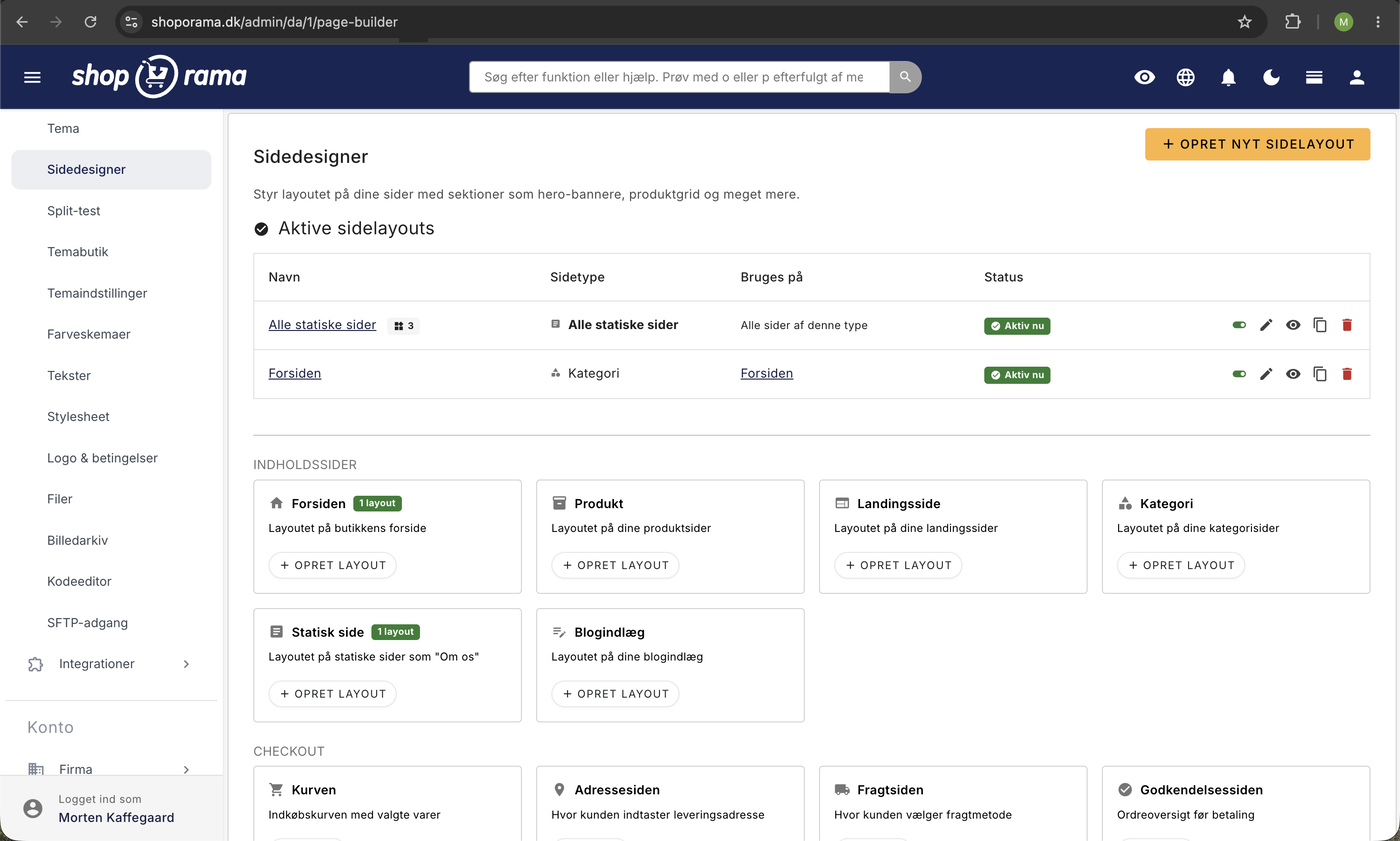Bookmark page with browser star icon
Image resolution: width=1400 pixels, height=841 pixels.
tap(1244, 21)
